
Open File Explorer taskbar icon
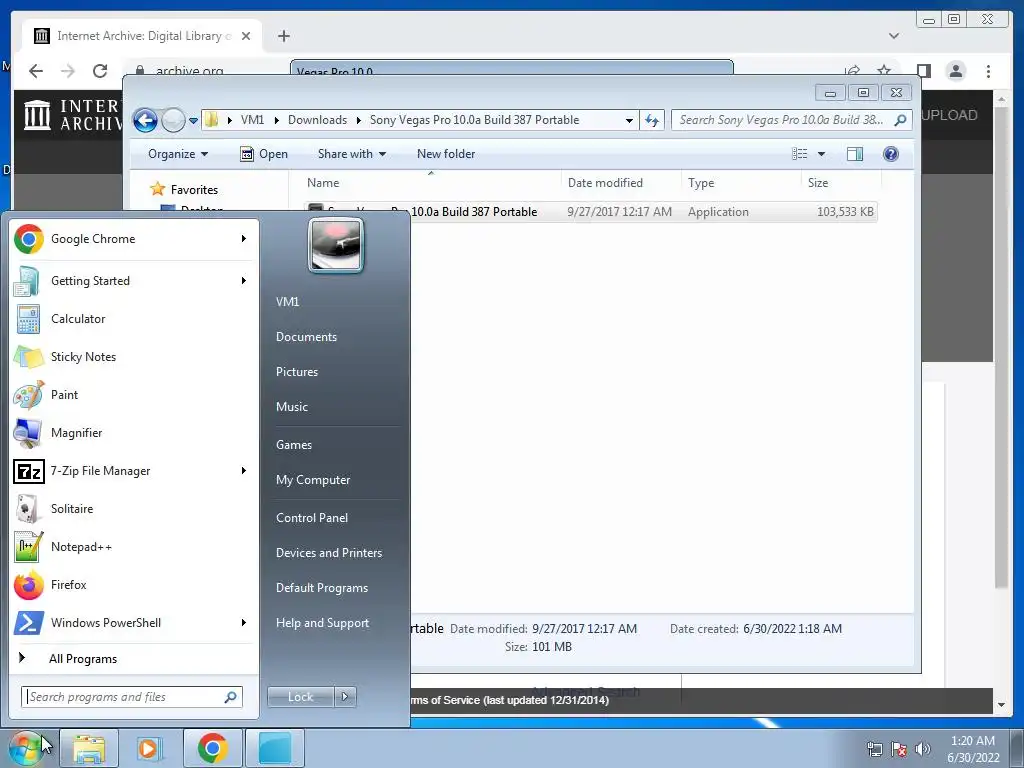[x=89, y=748]
